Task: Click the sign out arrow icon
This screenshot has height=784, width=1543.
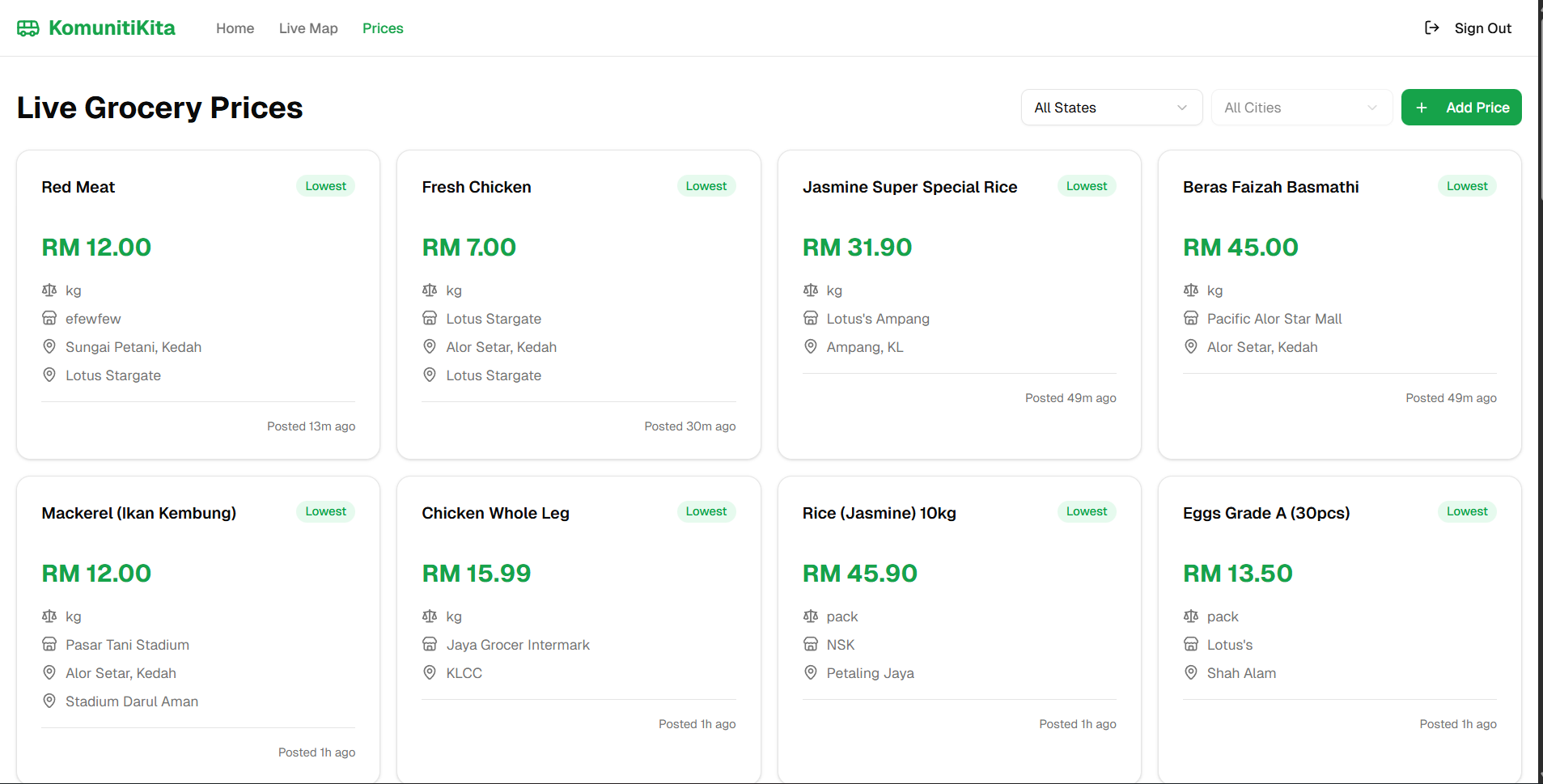Action: tap(1431, 28)
